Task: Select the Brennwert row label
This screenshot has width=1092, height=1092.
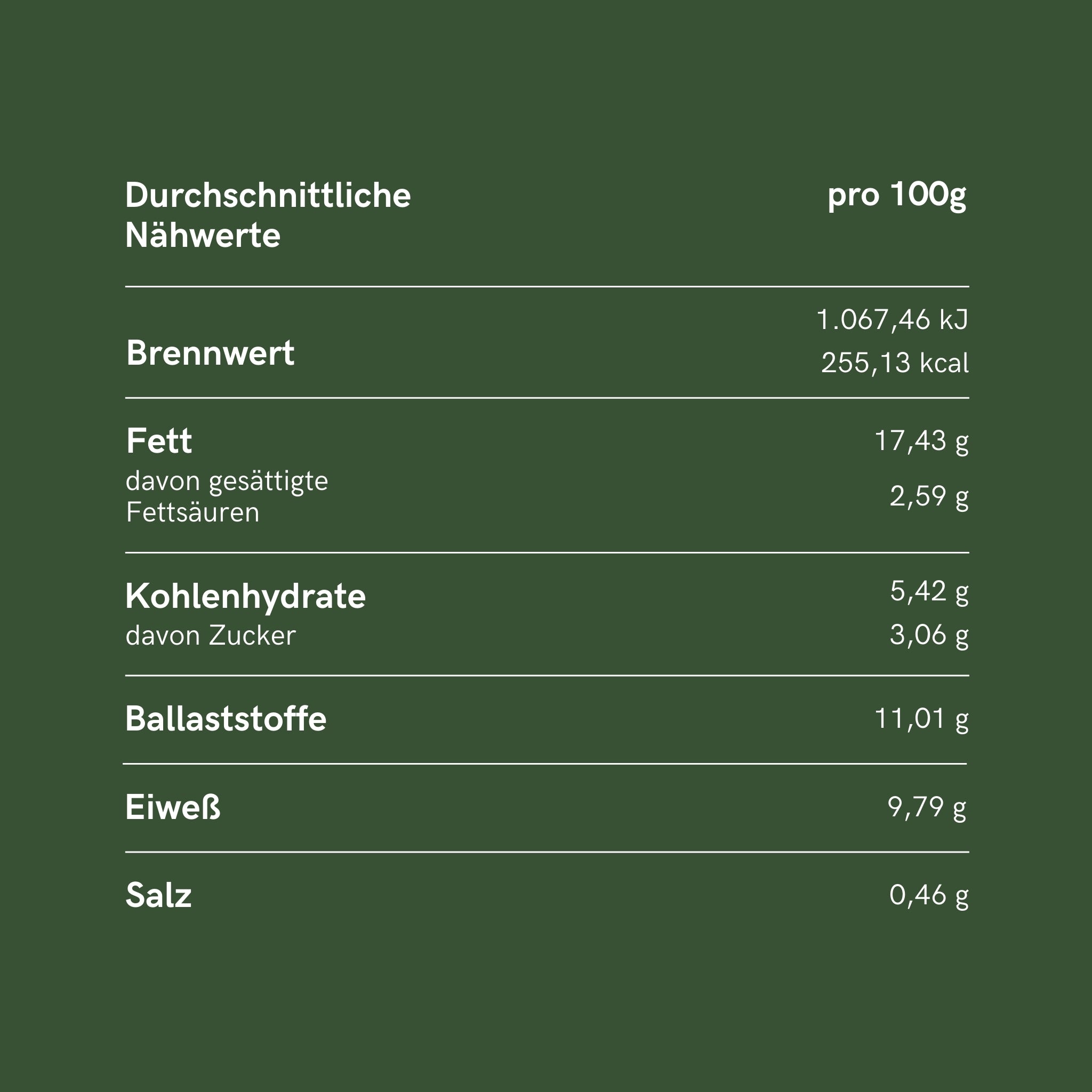Action: pyautogui.click(x=210, y=354)
